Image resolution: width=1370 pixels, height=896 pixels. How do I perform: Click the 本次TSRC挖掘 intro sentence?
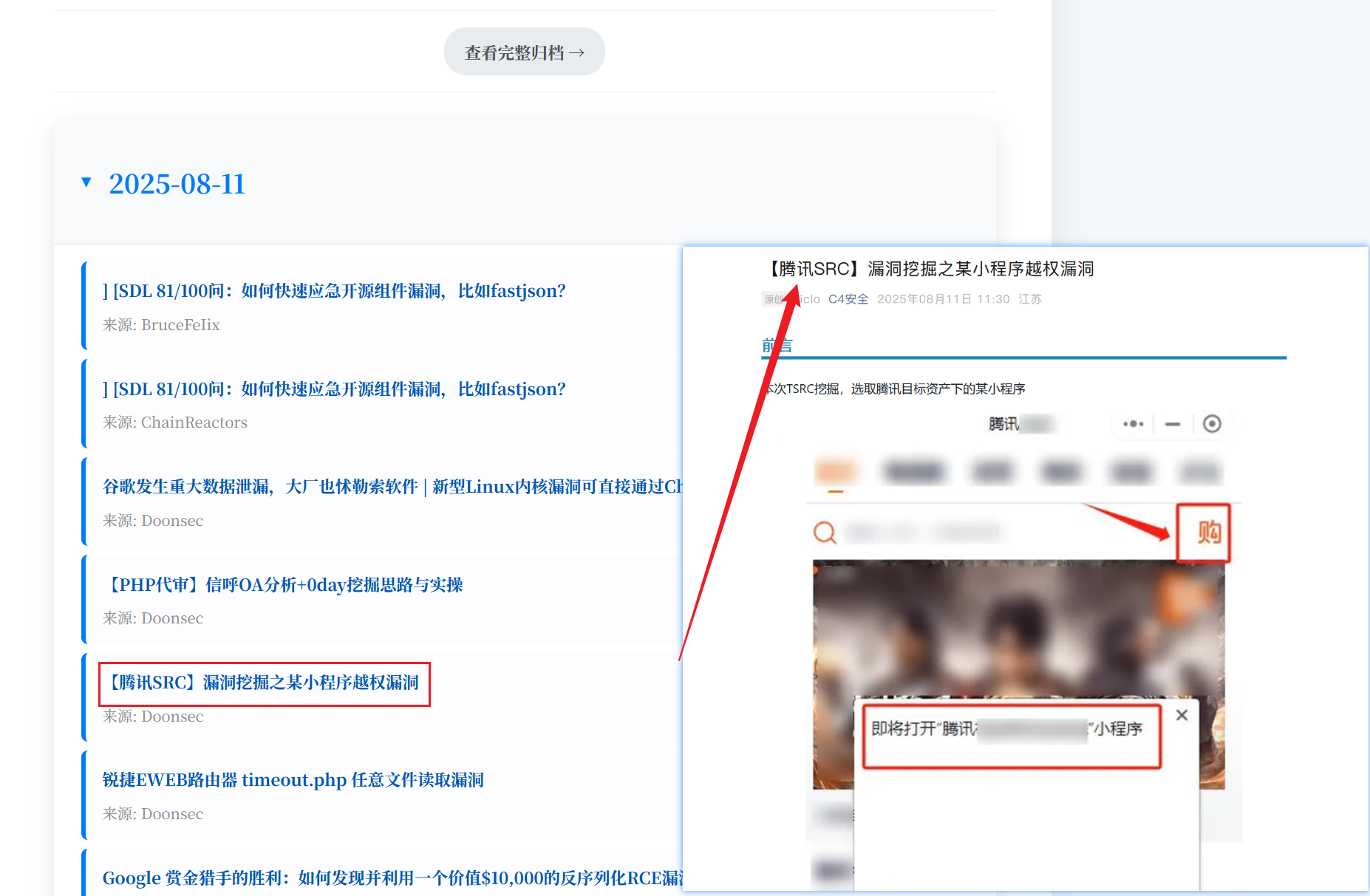point(894,389)
